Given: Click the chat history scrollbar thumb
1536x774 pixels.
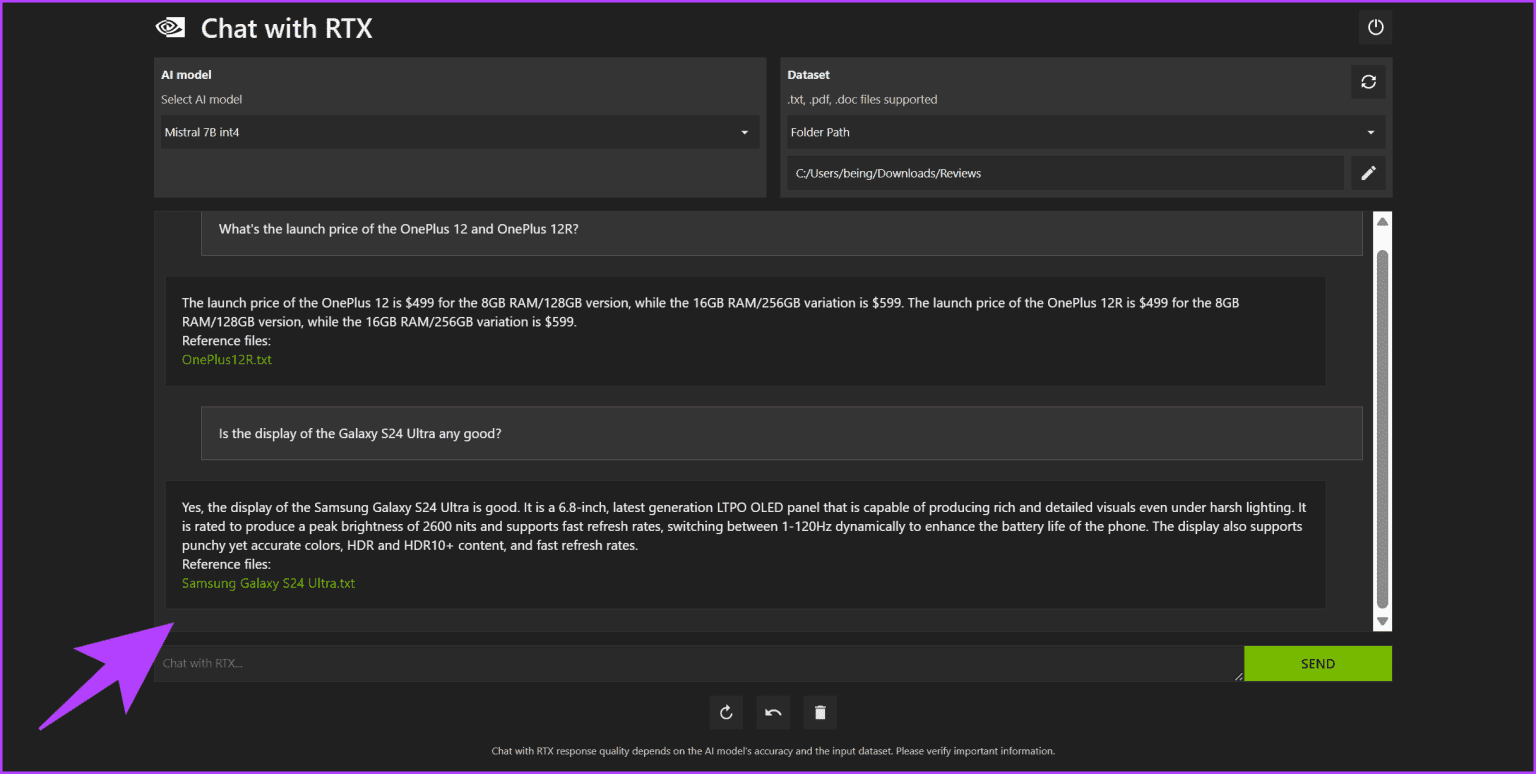Looking at the screenshot, I should point(1382,430).
